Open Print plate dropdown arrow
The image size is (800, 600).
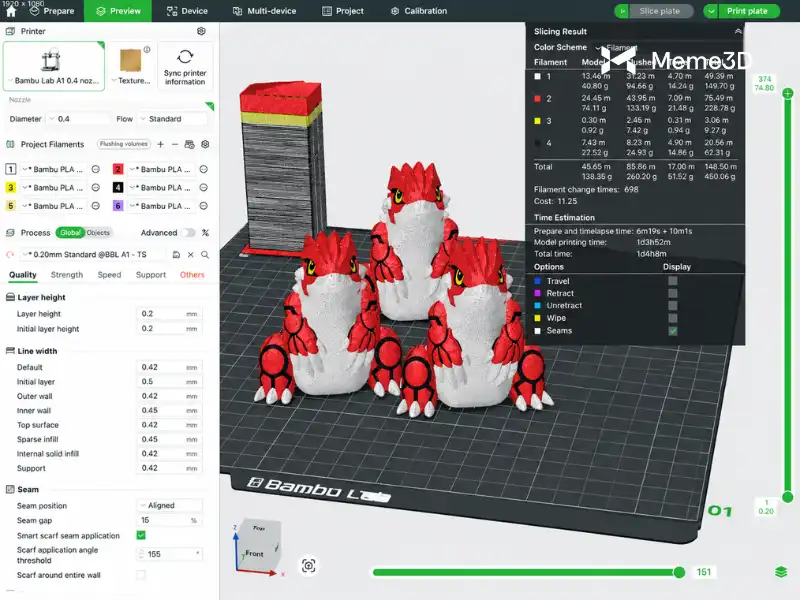(711, 11)
